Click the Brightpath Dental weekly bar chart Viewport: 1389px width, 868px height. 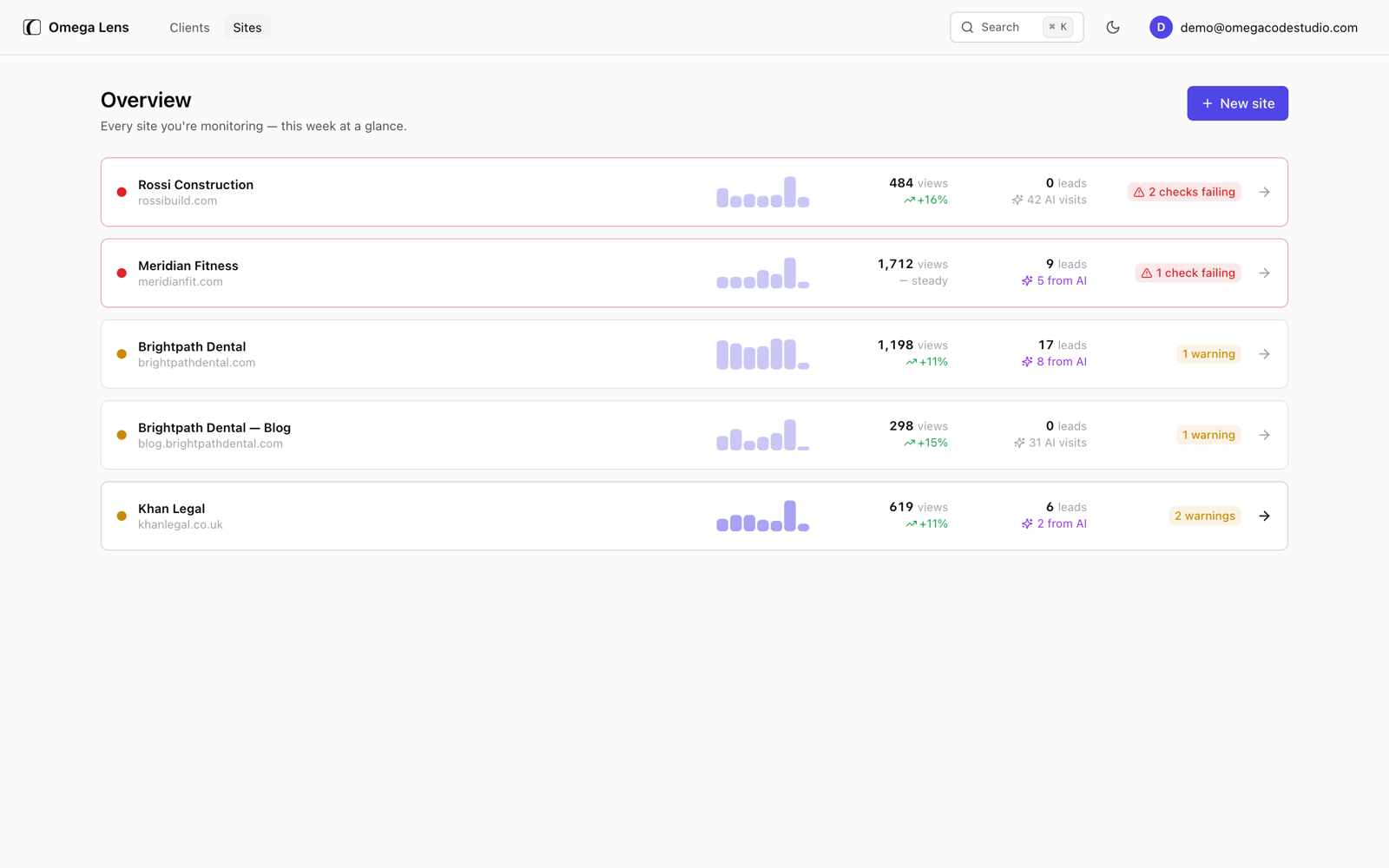coord(762,354)
